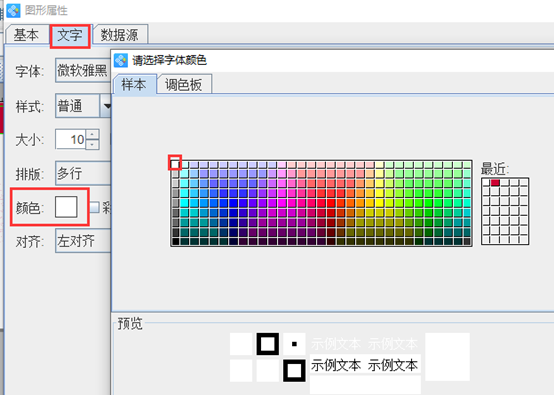This screenshot has height=395, width=554.
Task: Toggle the checkbox next to color box
Action: tap(94, 207)
